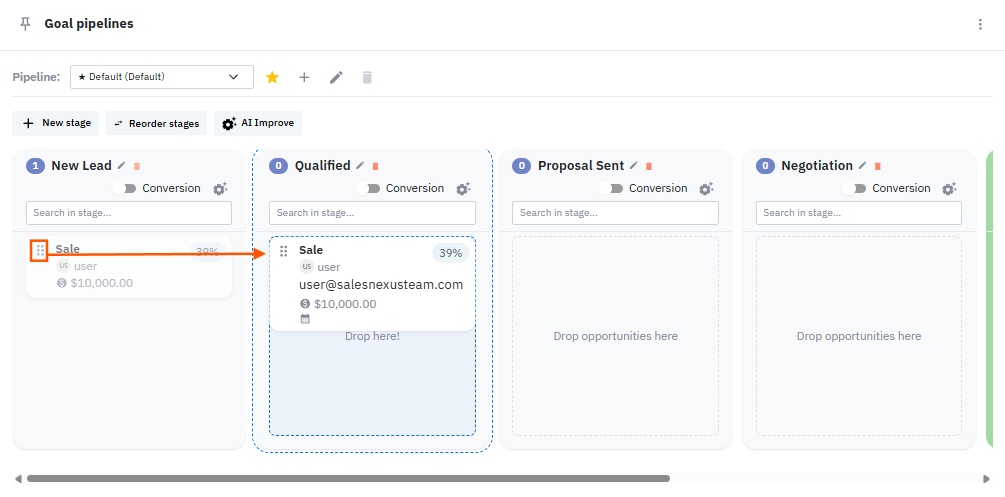
Task: Open the three-dot options menu
Action: [980, 24]
